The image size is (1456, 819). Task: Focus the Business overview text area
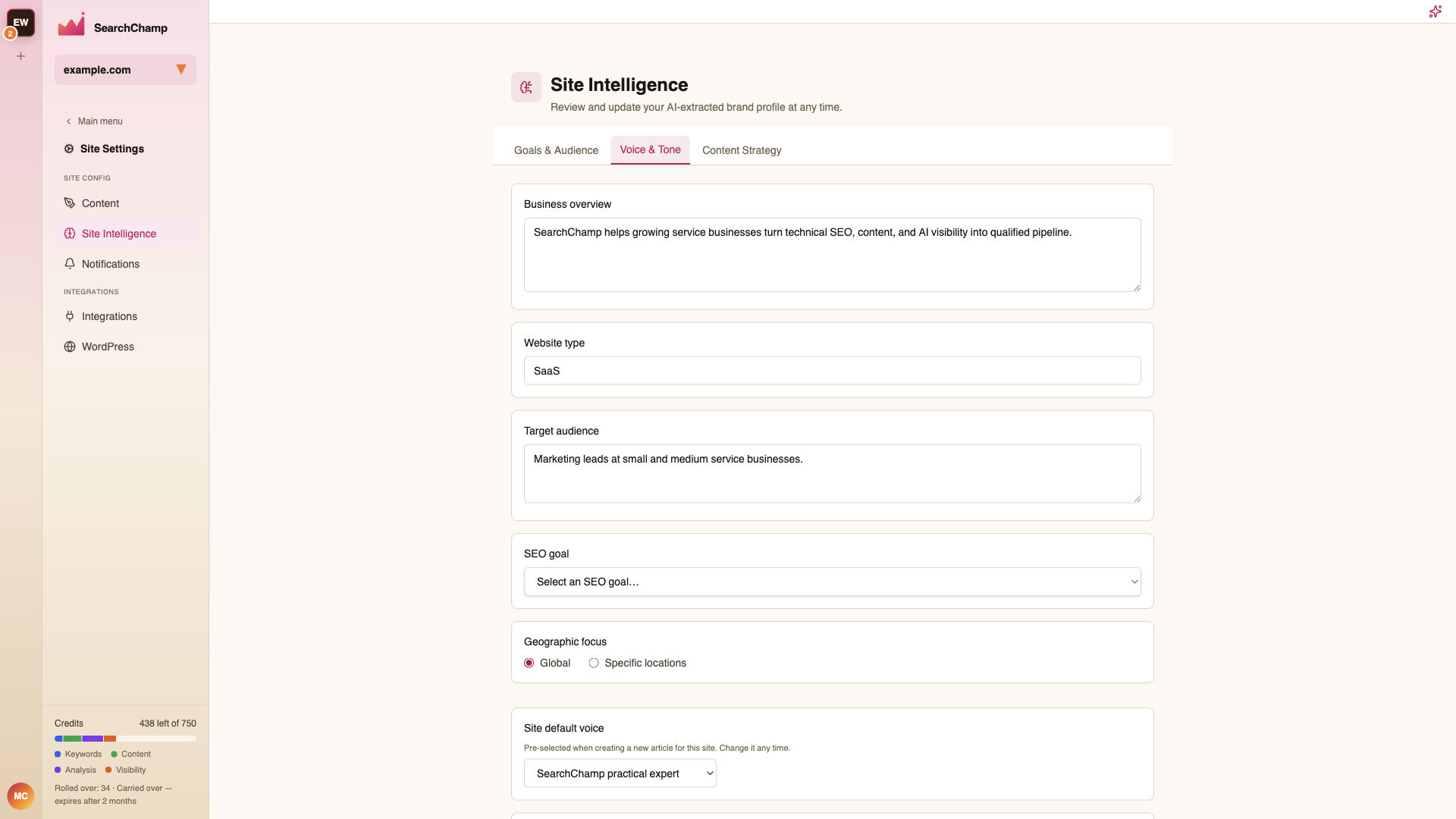[833, 255]
